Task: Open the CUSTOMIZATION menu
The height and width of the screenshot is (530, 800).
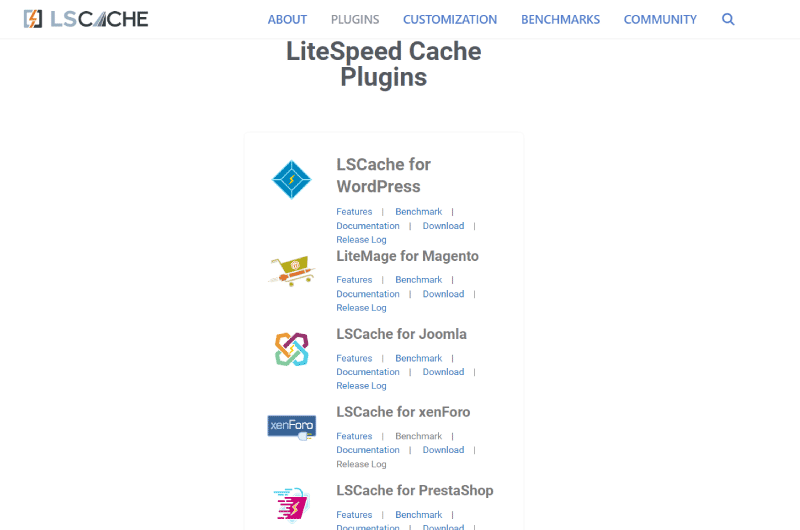Action: click(x=450, y=19)
